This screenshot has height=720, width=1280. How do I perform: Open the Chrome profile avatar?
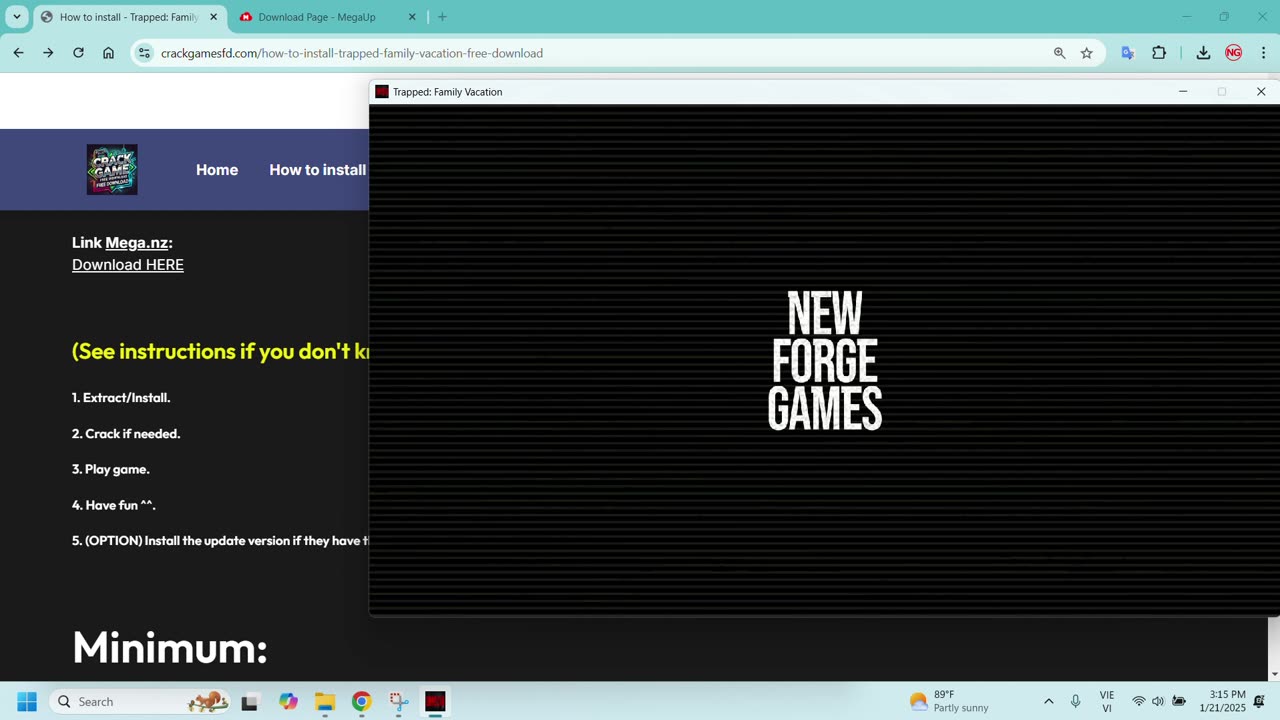pos(1234,53)
